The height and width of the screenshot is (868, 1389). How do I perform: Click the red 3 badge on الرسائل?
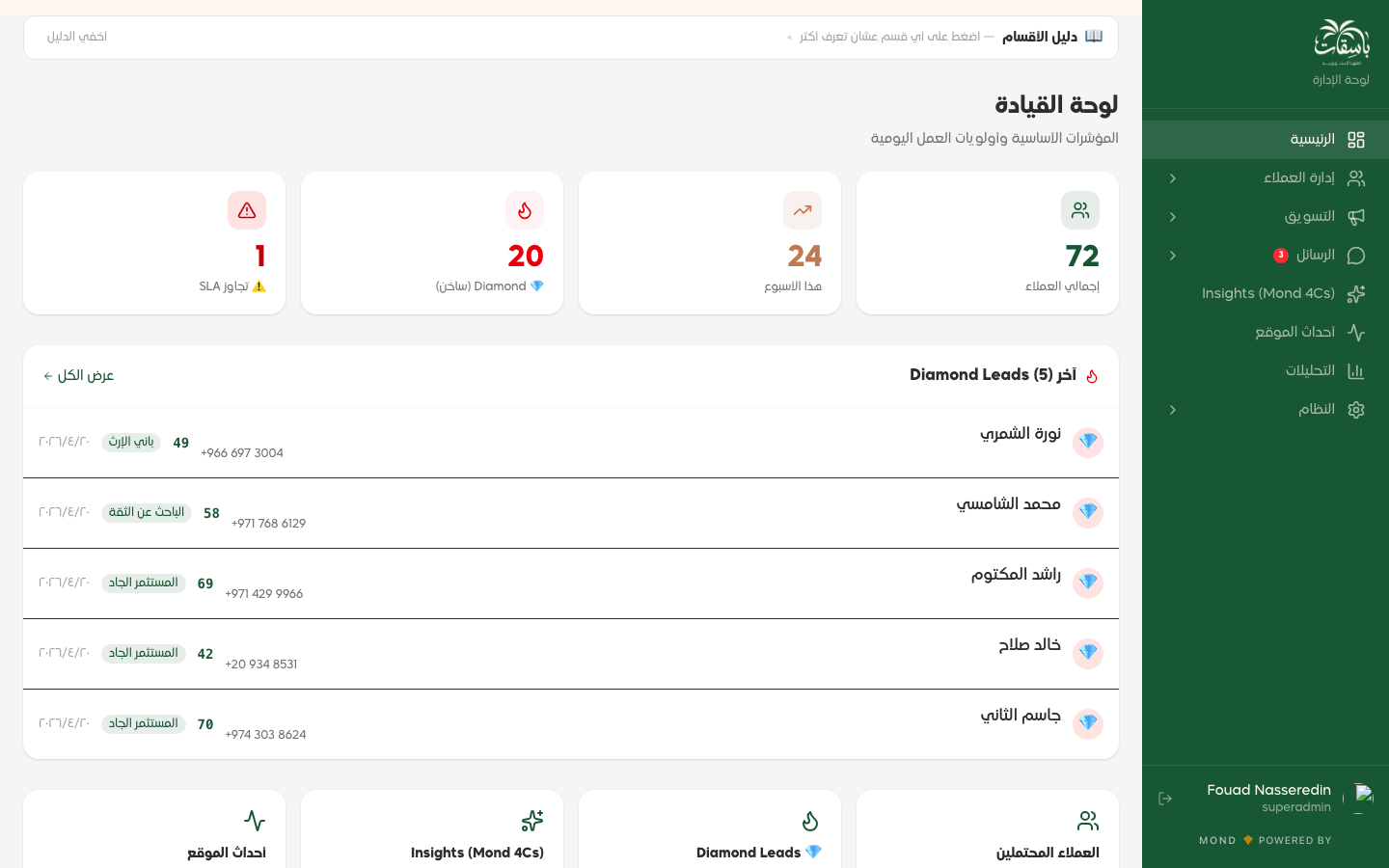1281,256
